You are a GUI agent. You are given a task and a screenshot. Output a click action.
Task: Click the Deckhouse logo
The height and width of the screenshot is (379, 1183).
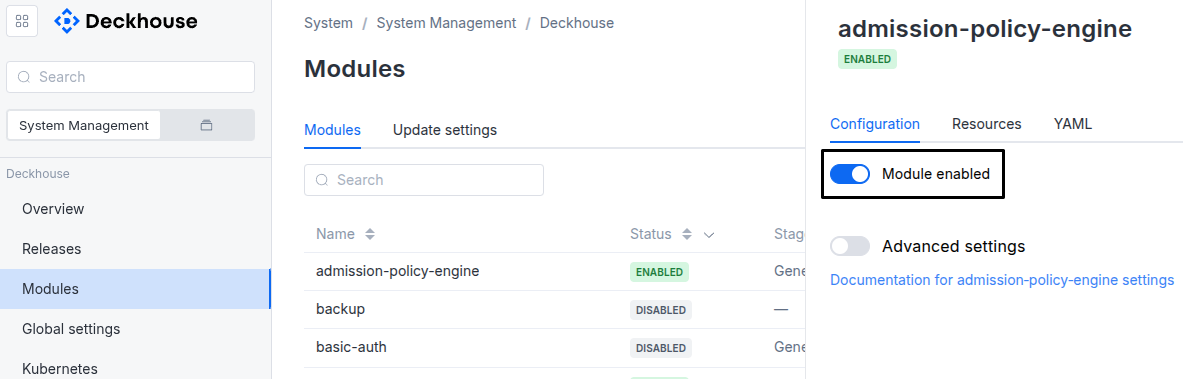tap(126, 21)
